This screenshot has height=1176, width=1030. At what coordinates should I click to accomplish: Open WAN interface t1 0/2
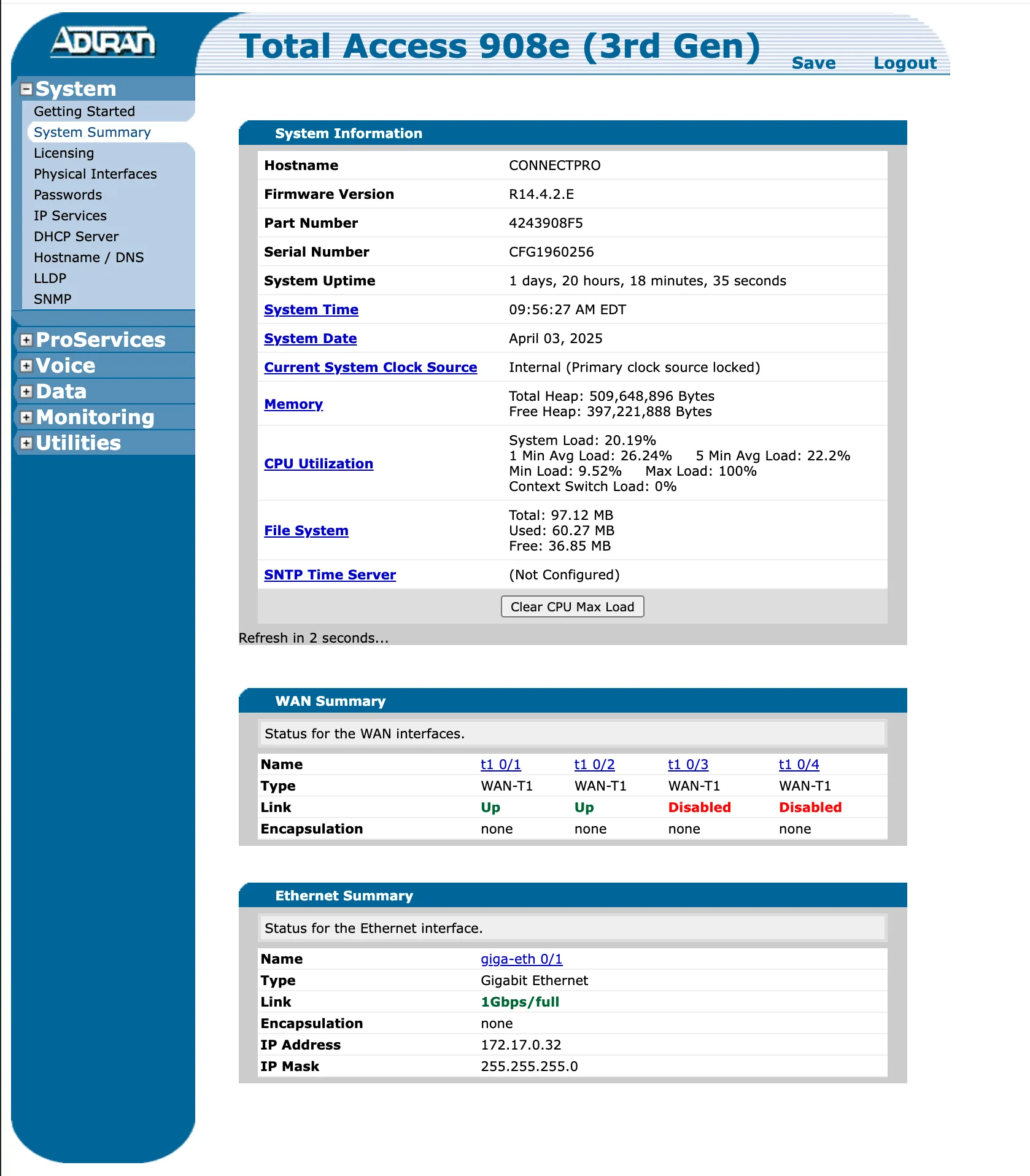pyautogui.click(x=594, y=765)
